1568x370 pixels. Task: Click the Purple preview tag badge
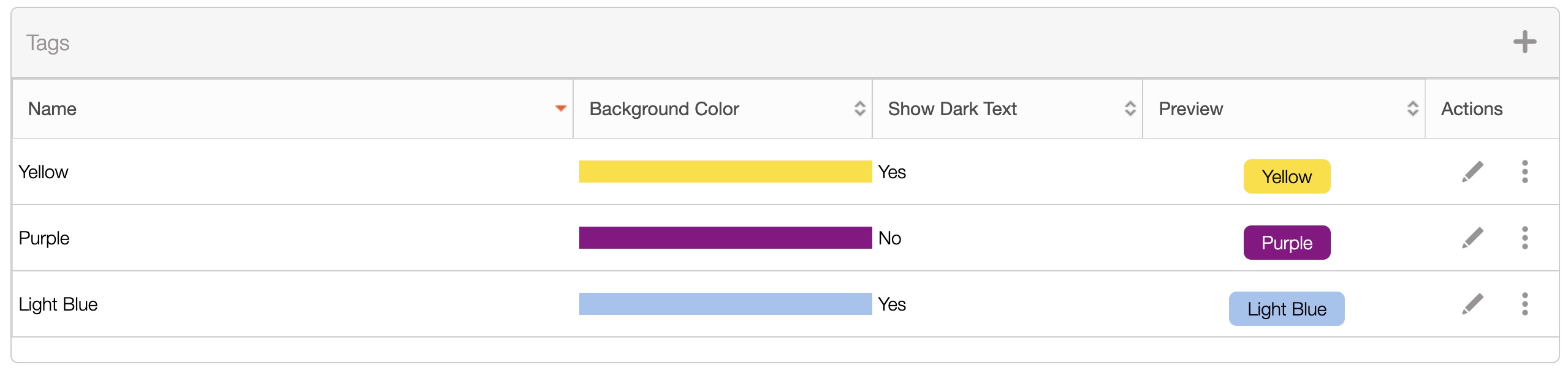coord(1287,243)
